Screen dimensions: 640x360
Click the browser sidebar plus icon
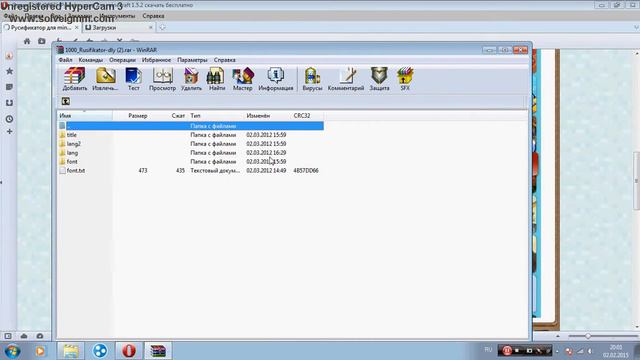pos(9,131)
